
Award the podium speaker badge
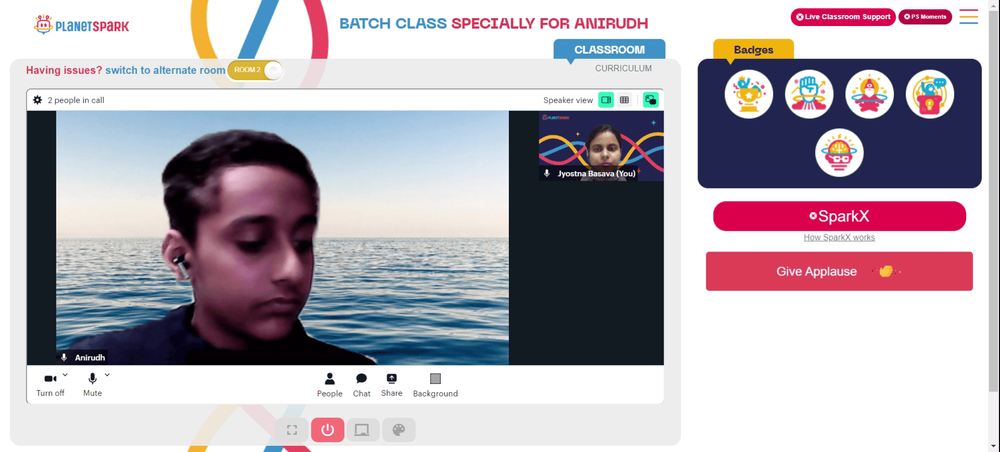pyautogui.click(x=930, y=94)
